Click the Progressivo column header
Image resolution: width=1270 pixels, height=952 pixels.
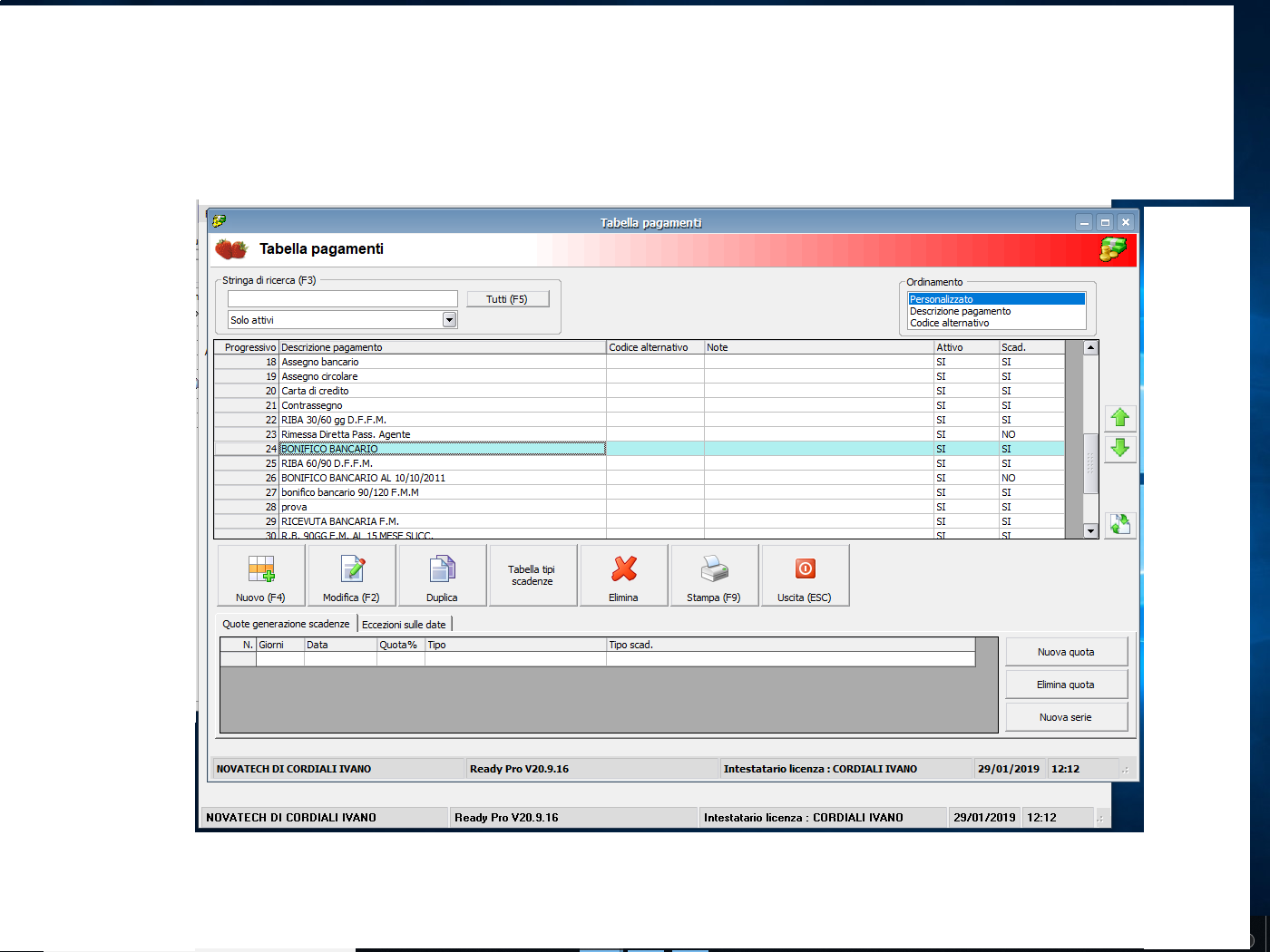(247, 347)
